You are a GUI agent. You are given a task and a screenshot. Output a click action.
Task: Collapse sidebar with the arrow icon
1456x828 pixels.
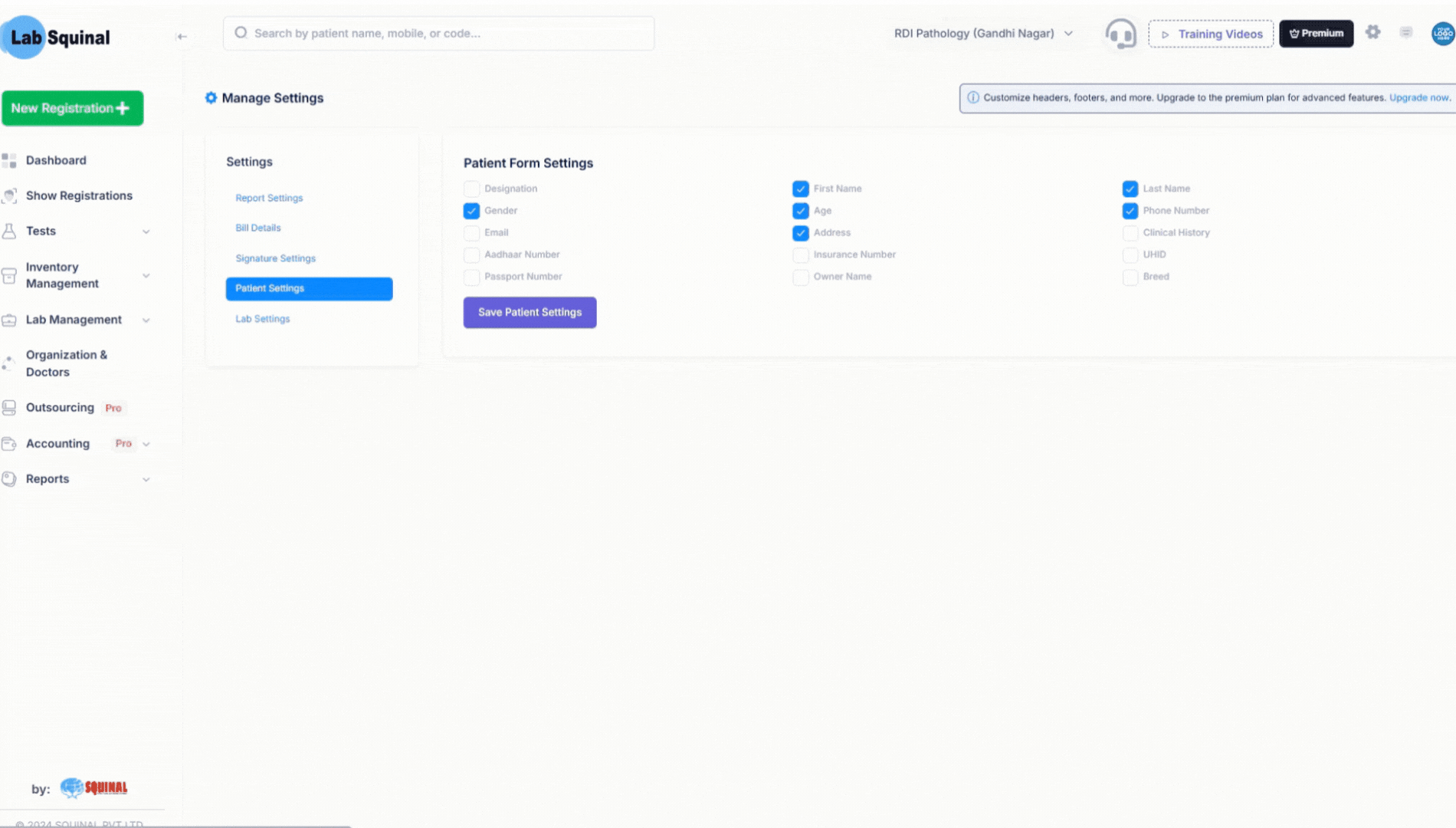click(182, 37)
